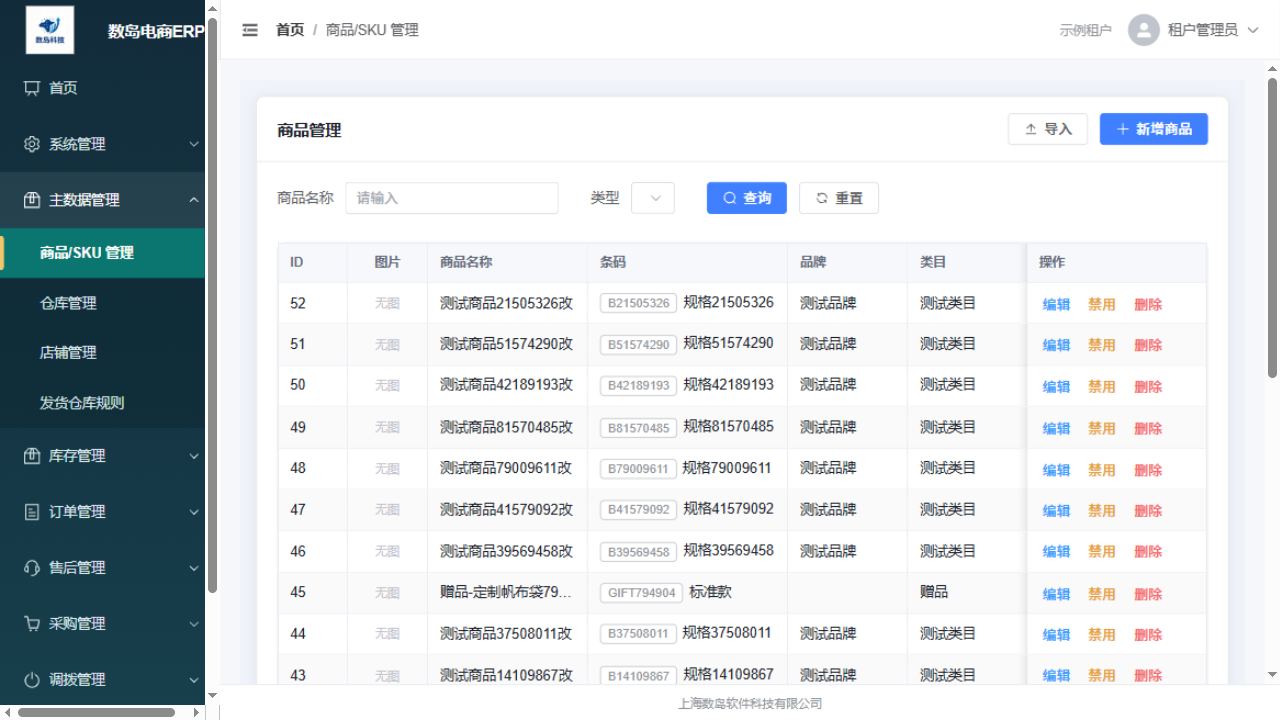
Task: Click the 首页 breadcrumb link
Action: [x=290, y=30]
